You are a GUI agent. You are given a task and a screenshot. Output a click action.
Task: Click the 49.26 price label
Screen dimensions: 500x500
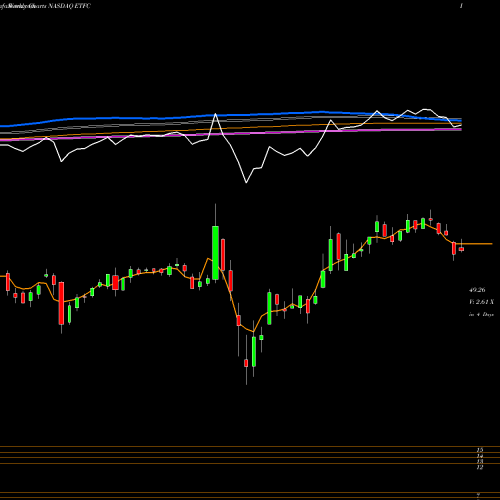(477, 290)
